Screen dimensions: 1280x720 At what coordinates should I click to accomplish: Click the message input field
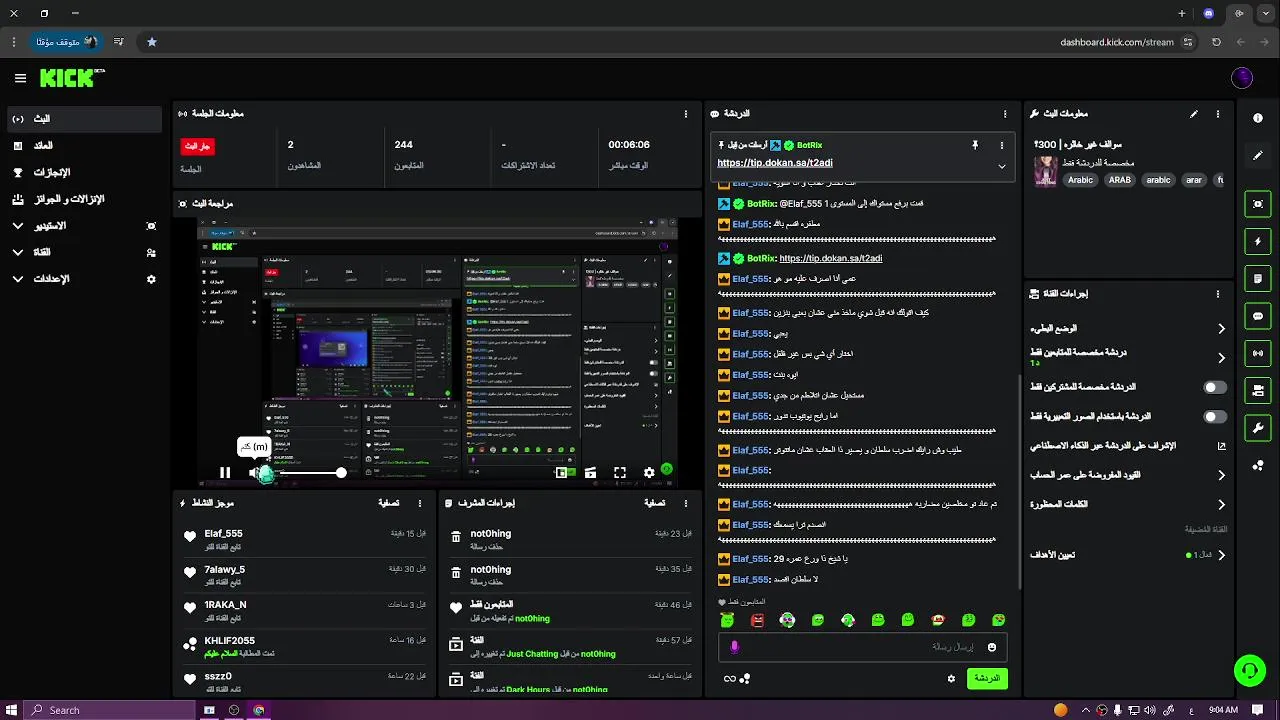click(860, 647)
